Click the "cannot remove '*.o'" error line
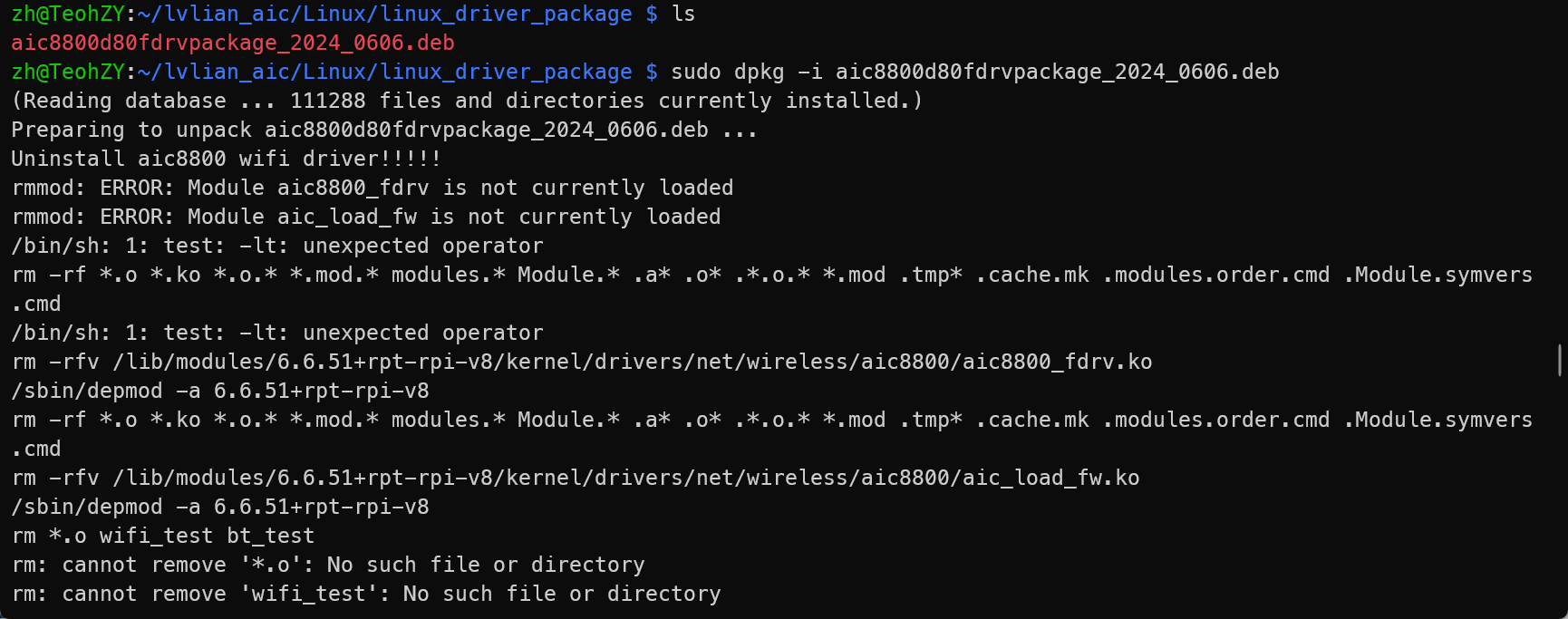 point(328,566)
